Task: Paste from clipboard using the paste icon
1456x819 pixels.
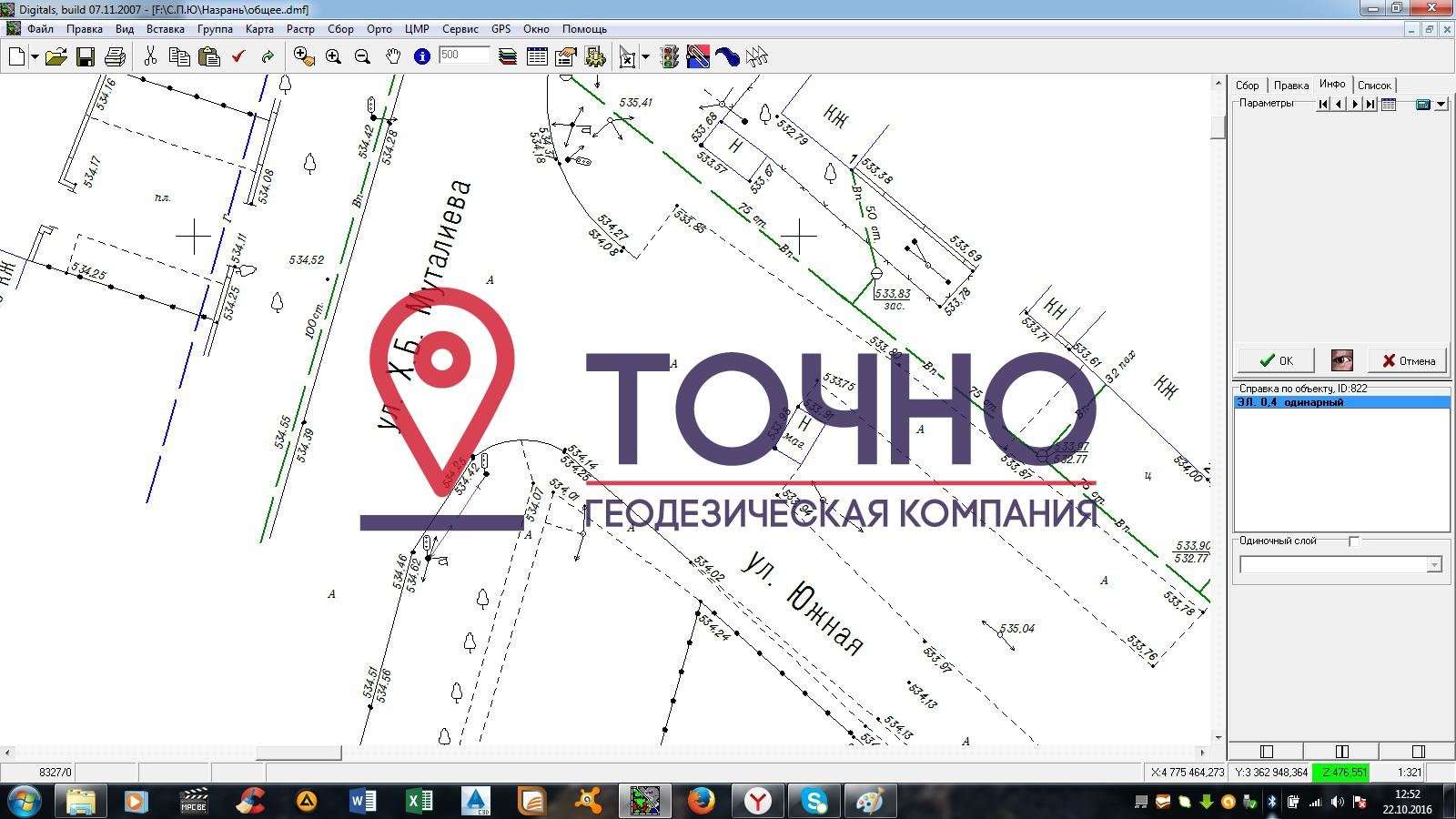Action: (x=209, y=56)
